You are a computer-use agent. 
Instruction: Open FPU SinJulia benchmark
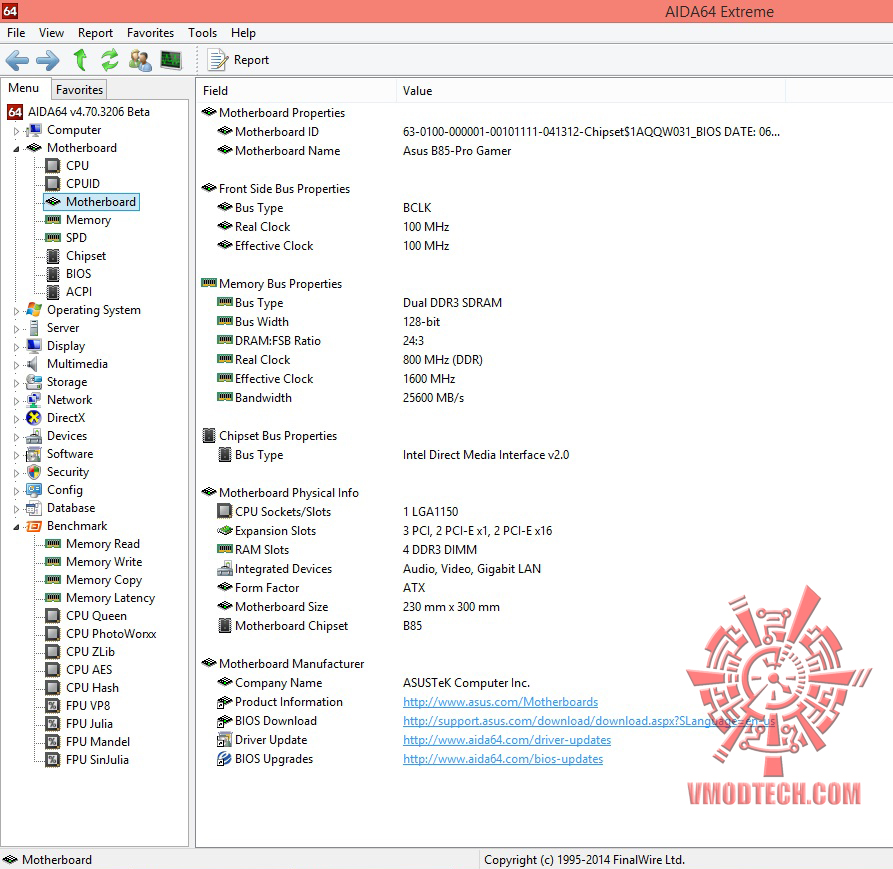pyautogui.click(x=97, y=760)
